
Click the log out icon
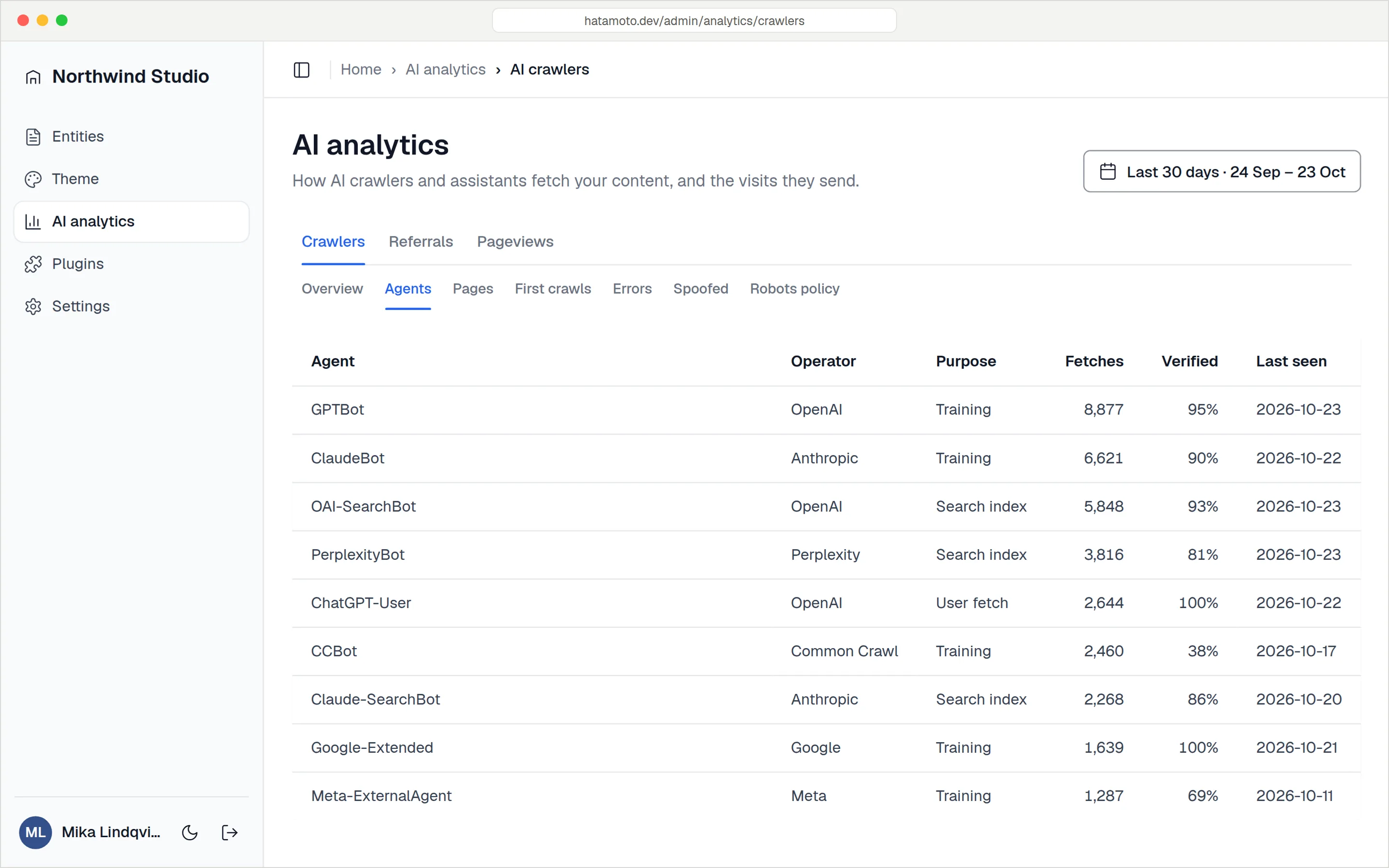coord(230,832)
